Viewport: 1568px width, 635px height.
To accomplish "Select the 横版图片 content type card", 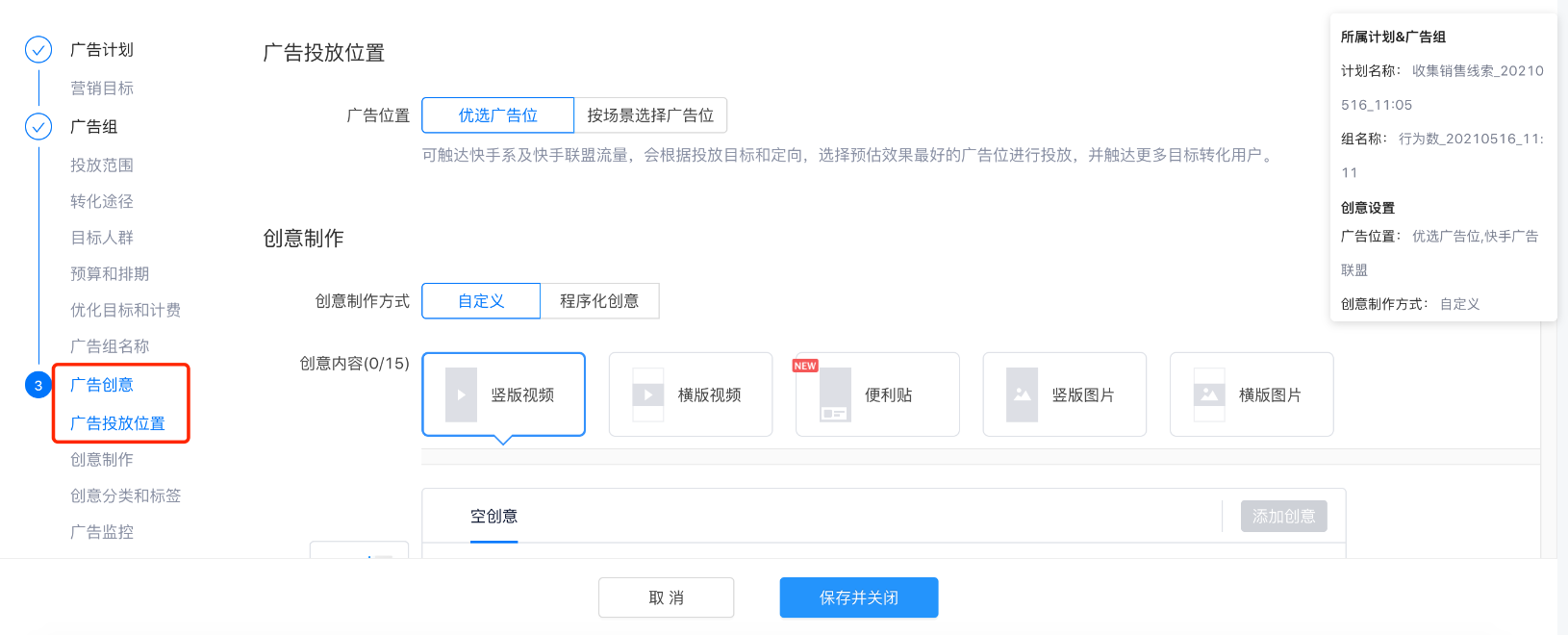I will point(1252,394).
